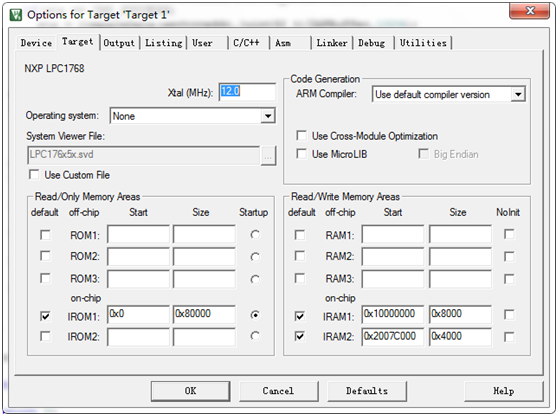
Task: Open the ARM Compiler version dropdown
Action: click(x=518, y=95)
